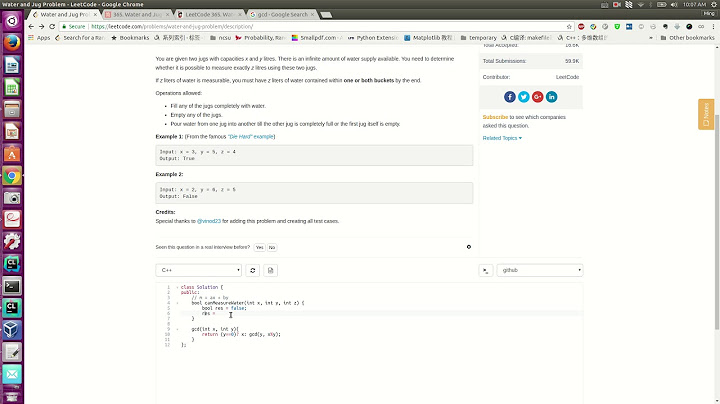The height and width of the screenshot is (404, 720).
Task: Open Other bookmarks folder
Action: [687, 38]
